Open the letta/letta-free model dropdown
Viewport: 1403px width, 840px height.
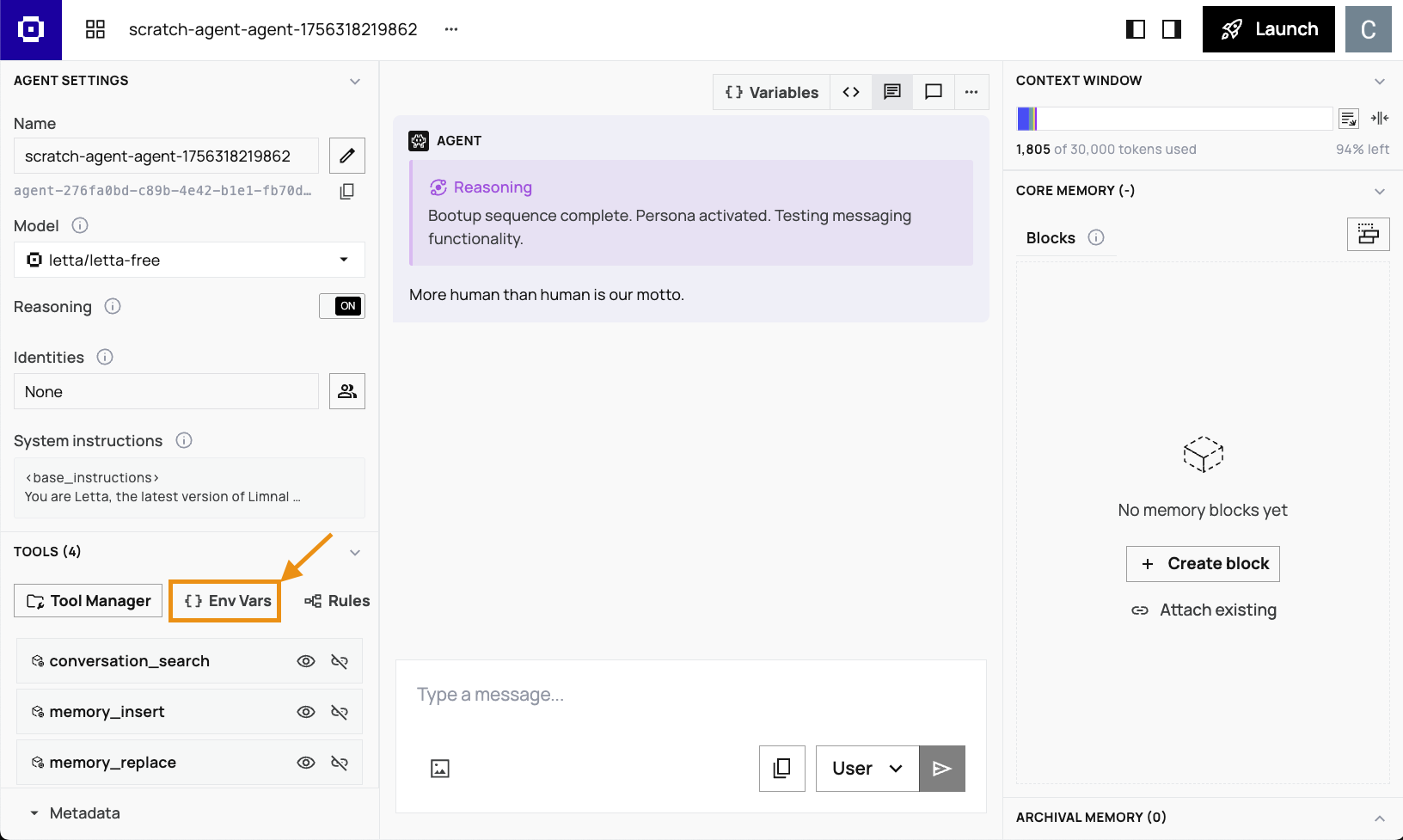(x=189, y=260)
